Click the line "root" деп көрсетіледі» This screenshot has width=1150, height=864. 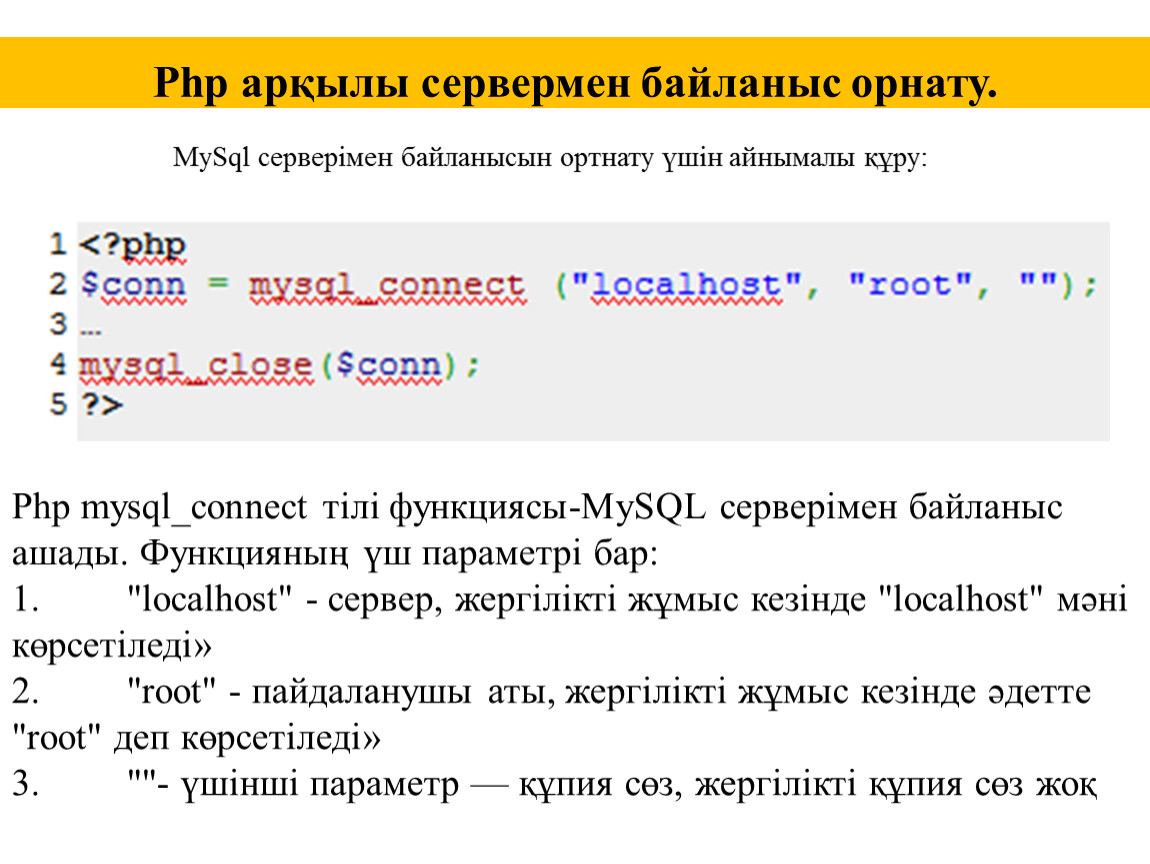pos(196,739)
